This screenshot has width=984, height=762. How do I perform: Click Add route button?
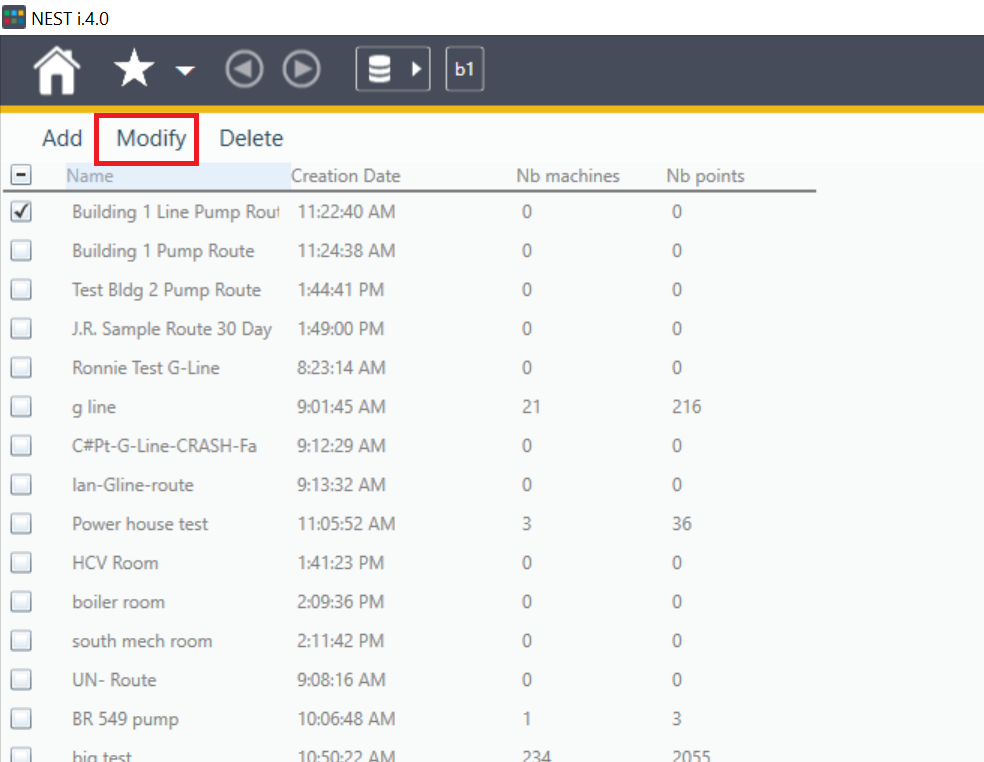[62, 138]
